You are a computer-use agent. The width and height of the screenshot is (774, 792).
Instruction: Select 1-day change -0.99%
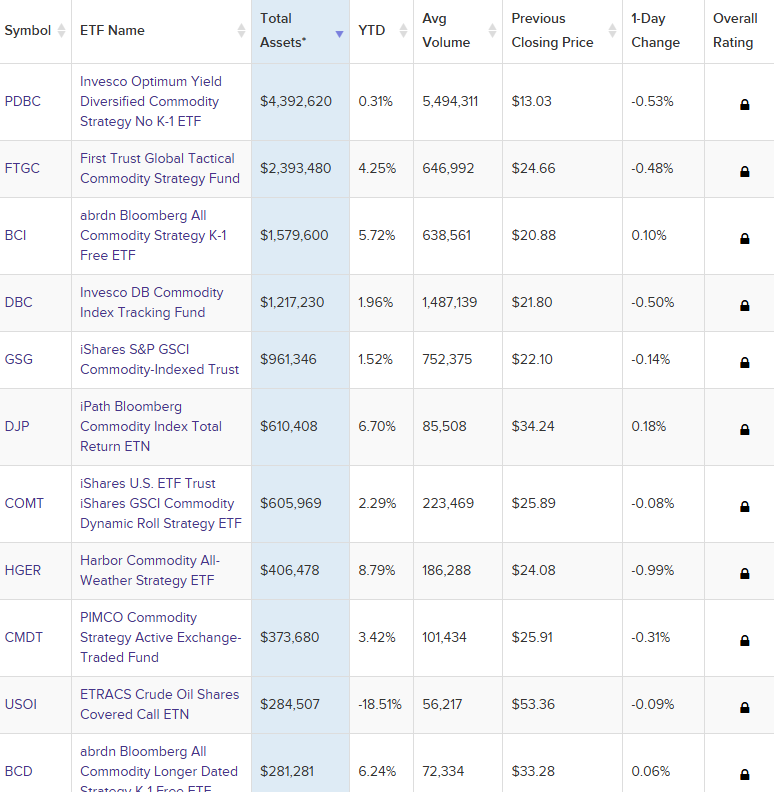pos(653,570)
